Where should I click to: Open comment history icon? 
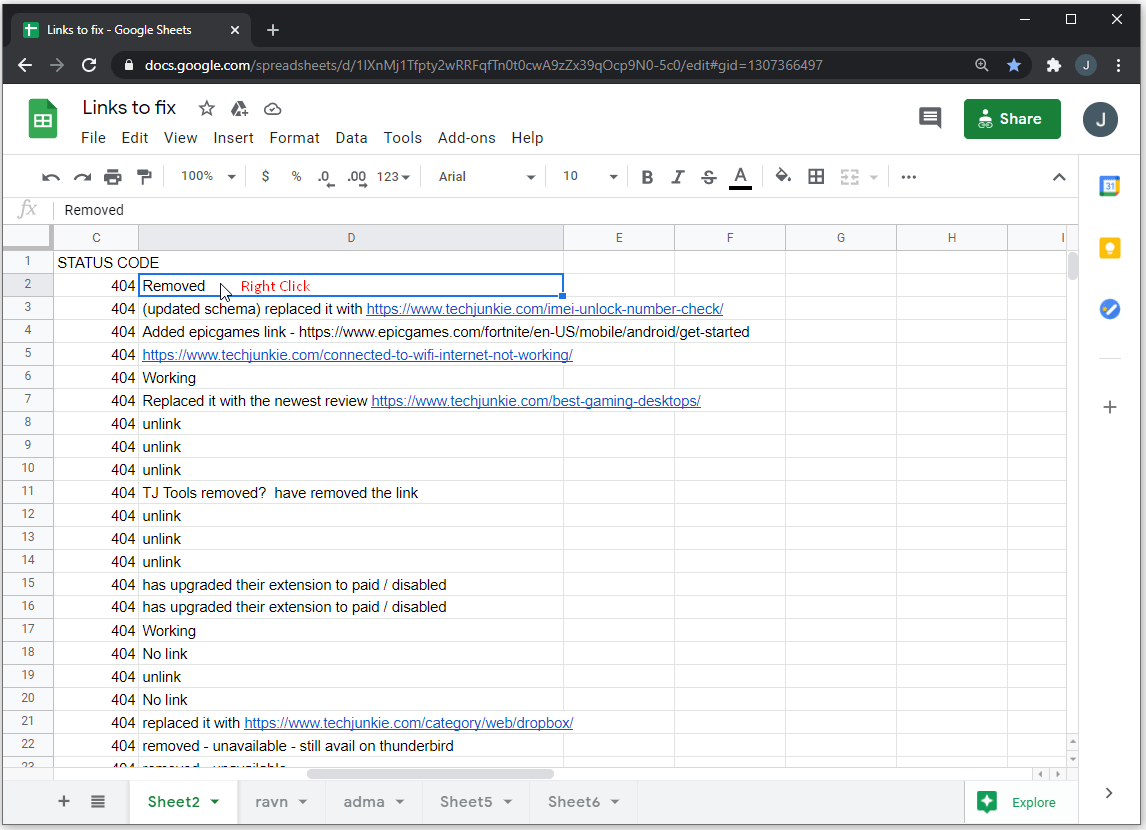[x=930, y=118]
